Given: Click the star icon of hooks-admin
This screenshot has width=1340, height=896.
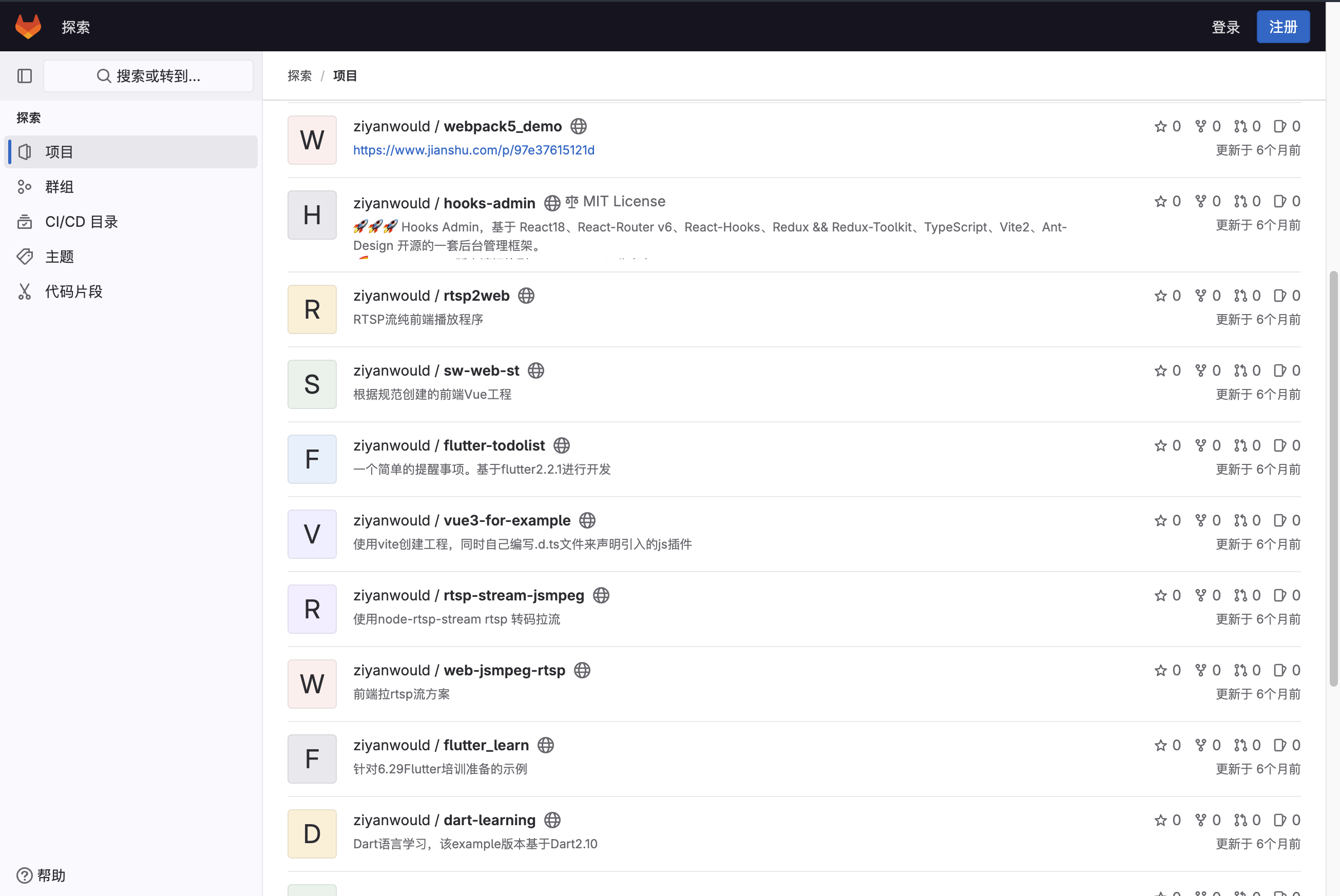Looking at the screenshot, I should 1160,201.
